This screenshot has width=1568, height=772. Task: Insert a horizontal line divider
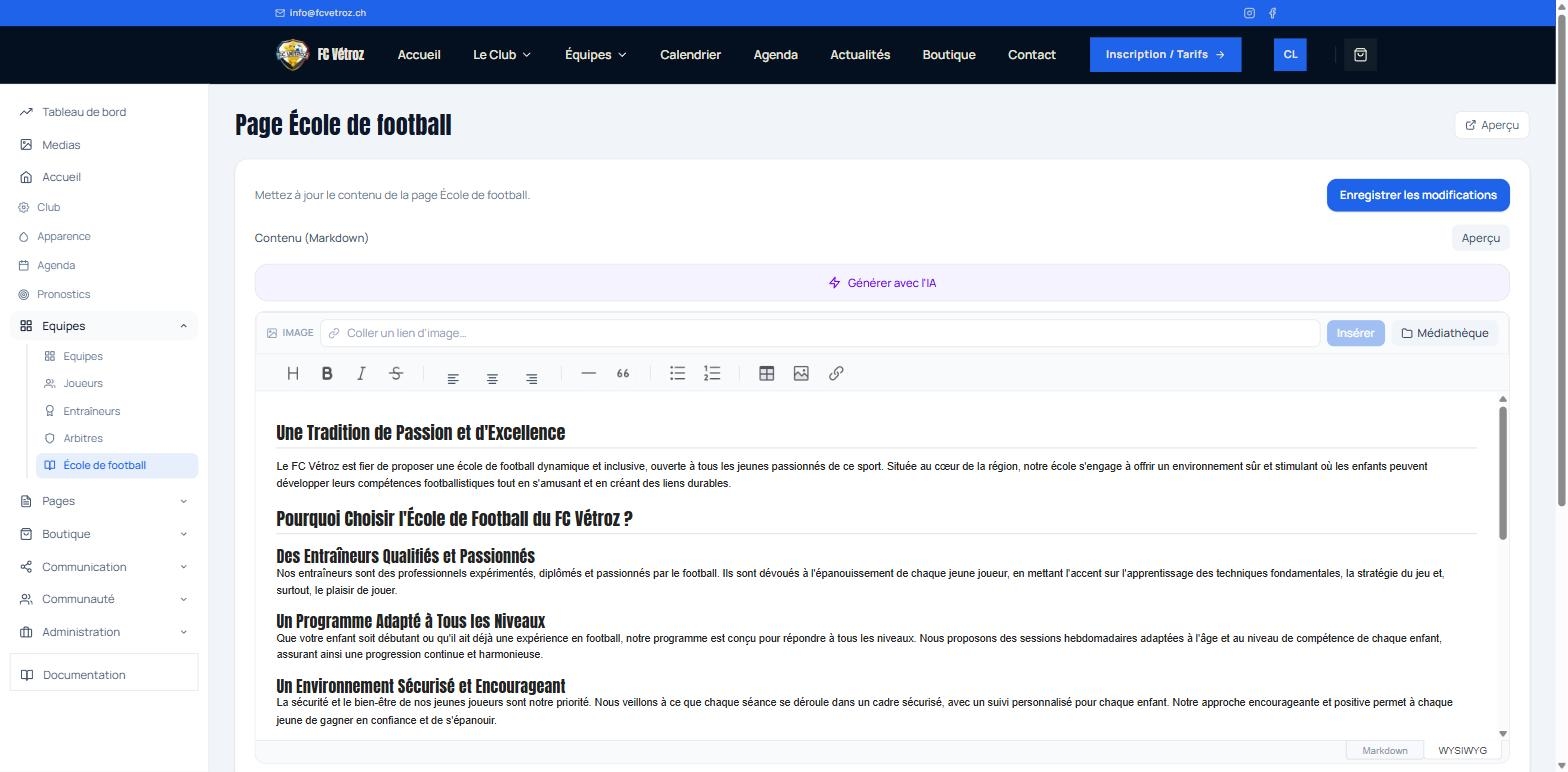click(588, 373)
